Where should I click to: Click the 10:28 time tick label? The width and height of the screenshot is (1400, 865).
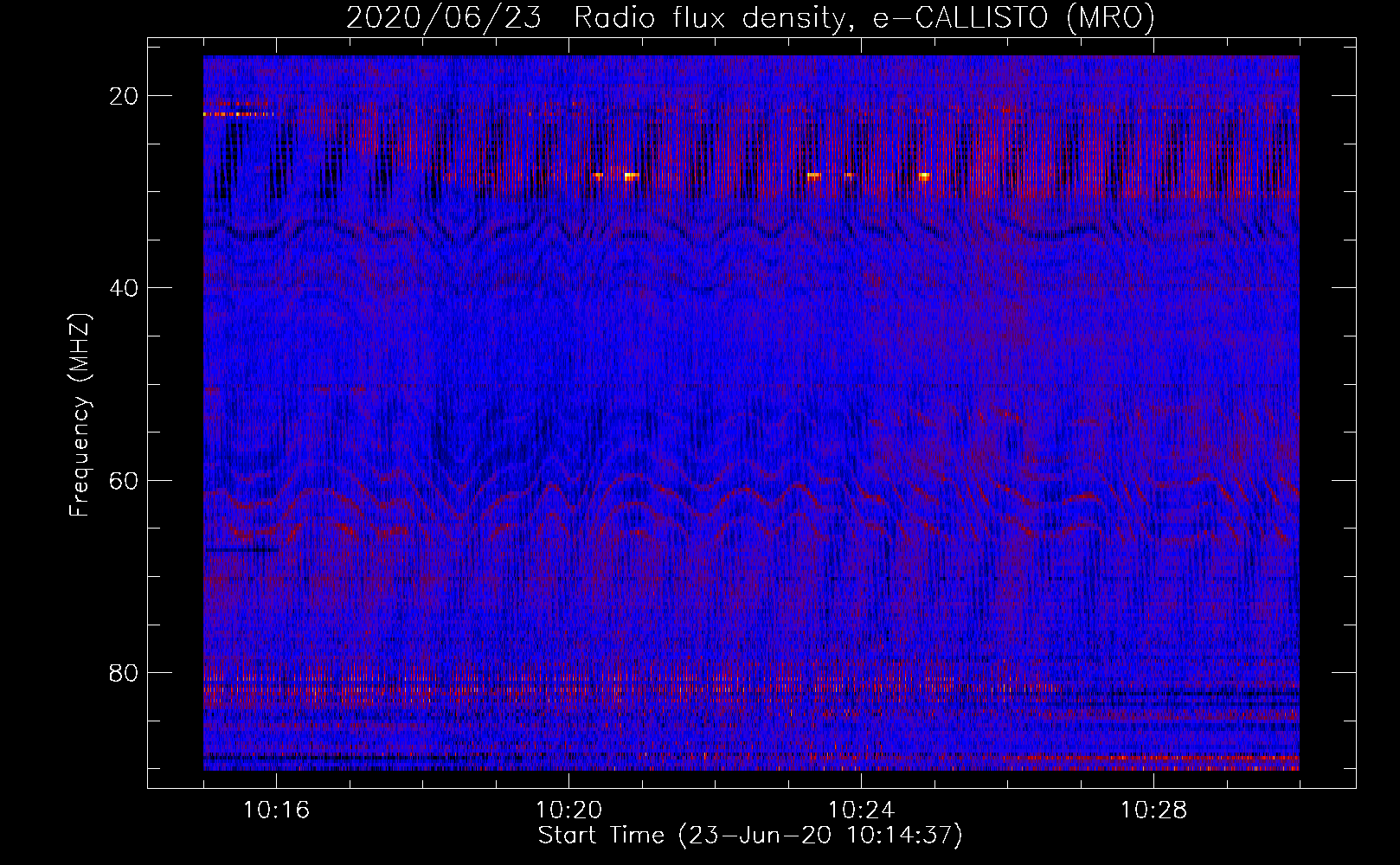click(1153, 811)
